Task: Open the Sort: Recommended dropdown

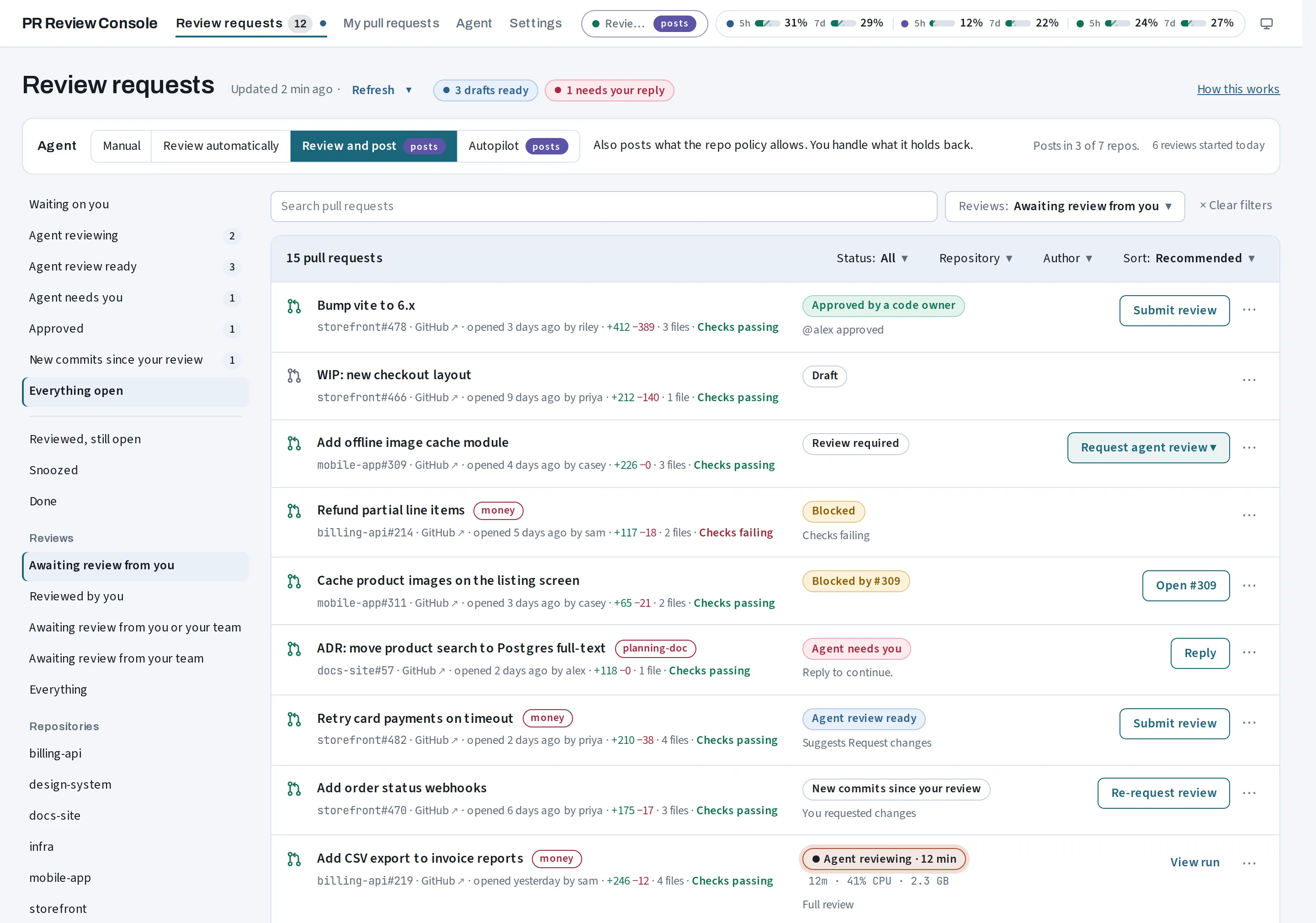Action: pos(1189,259)
